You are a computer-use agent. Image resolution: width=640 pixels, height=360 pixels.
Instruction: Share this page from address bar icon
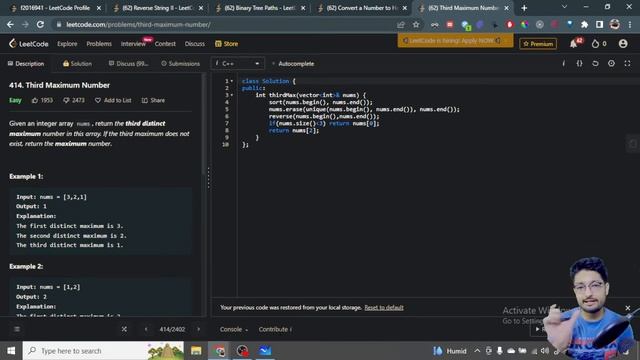401,24
